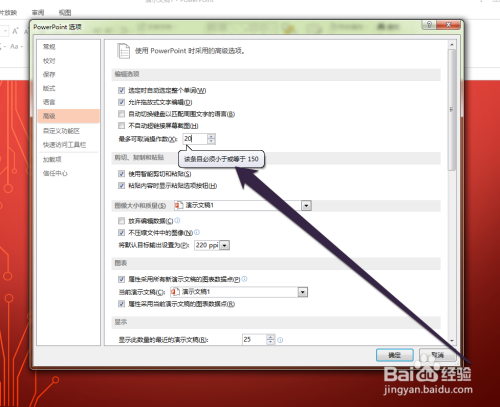This screenshot has height=407, width=500.
Task: Increase recent presentations count spinner
Action: point(271,337)
